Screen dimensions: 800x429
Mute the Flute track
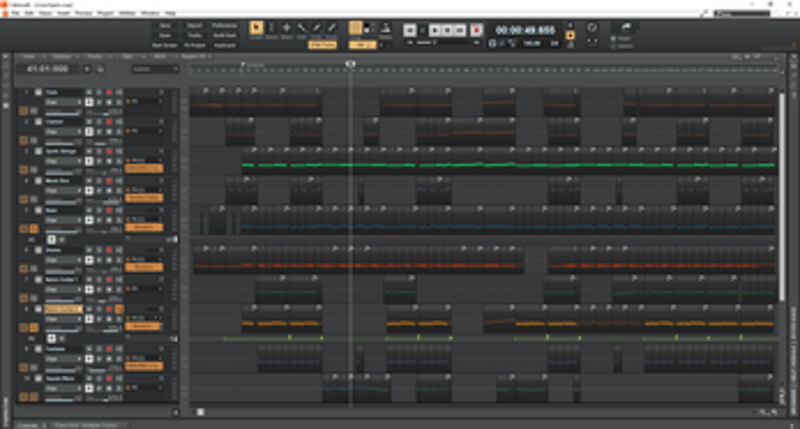(x=89, y=92)
